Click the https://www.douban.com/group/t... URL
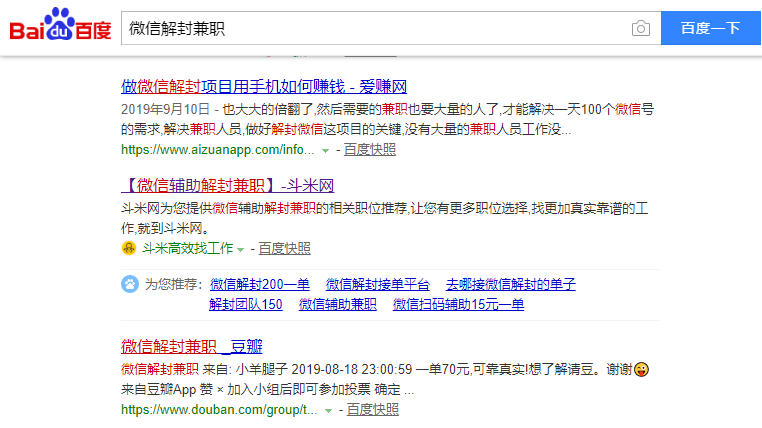762x428 pixels. point(219,410)
